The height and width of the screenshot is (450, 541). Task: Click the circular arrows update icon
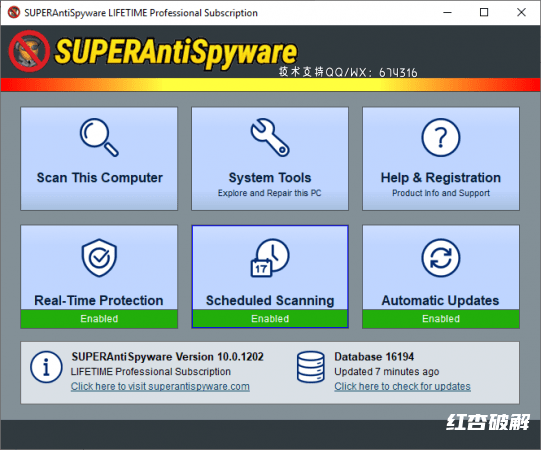(x=441, y=257)
